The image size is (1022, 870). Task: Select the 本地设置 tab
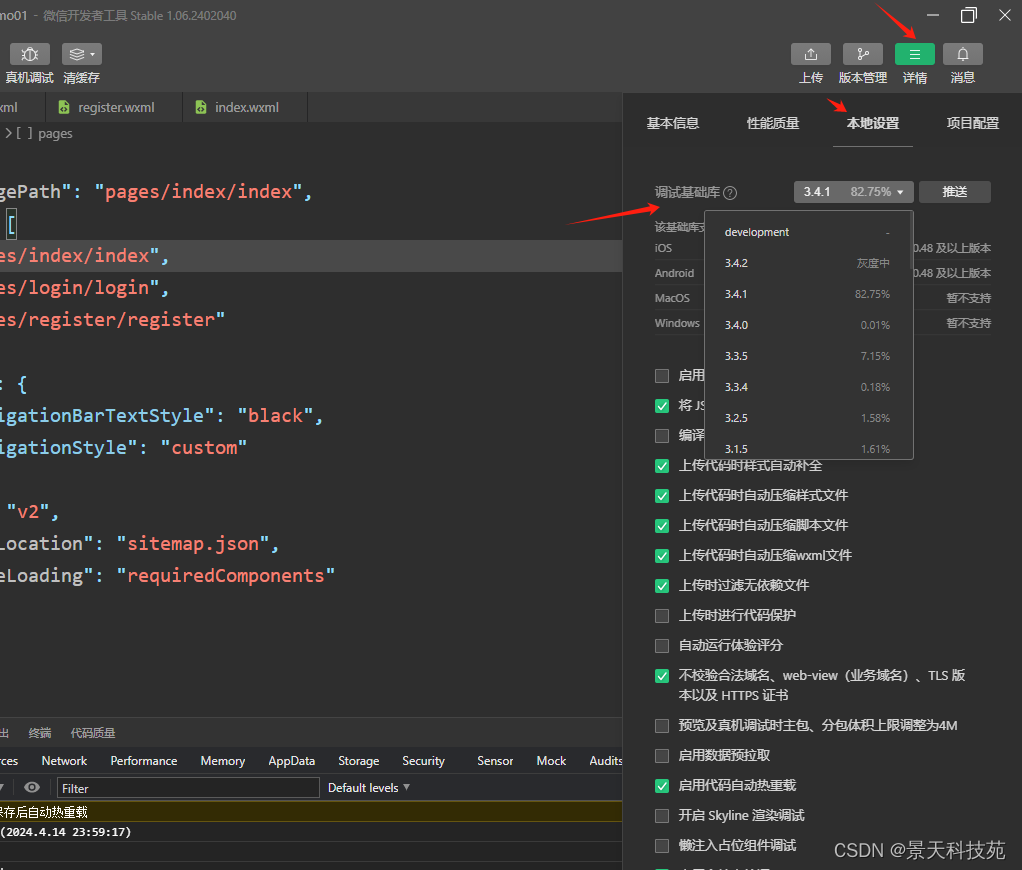pos(873,123)
